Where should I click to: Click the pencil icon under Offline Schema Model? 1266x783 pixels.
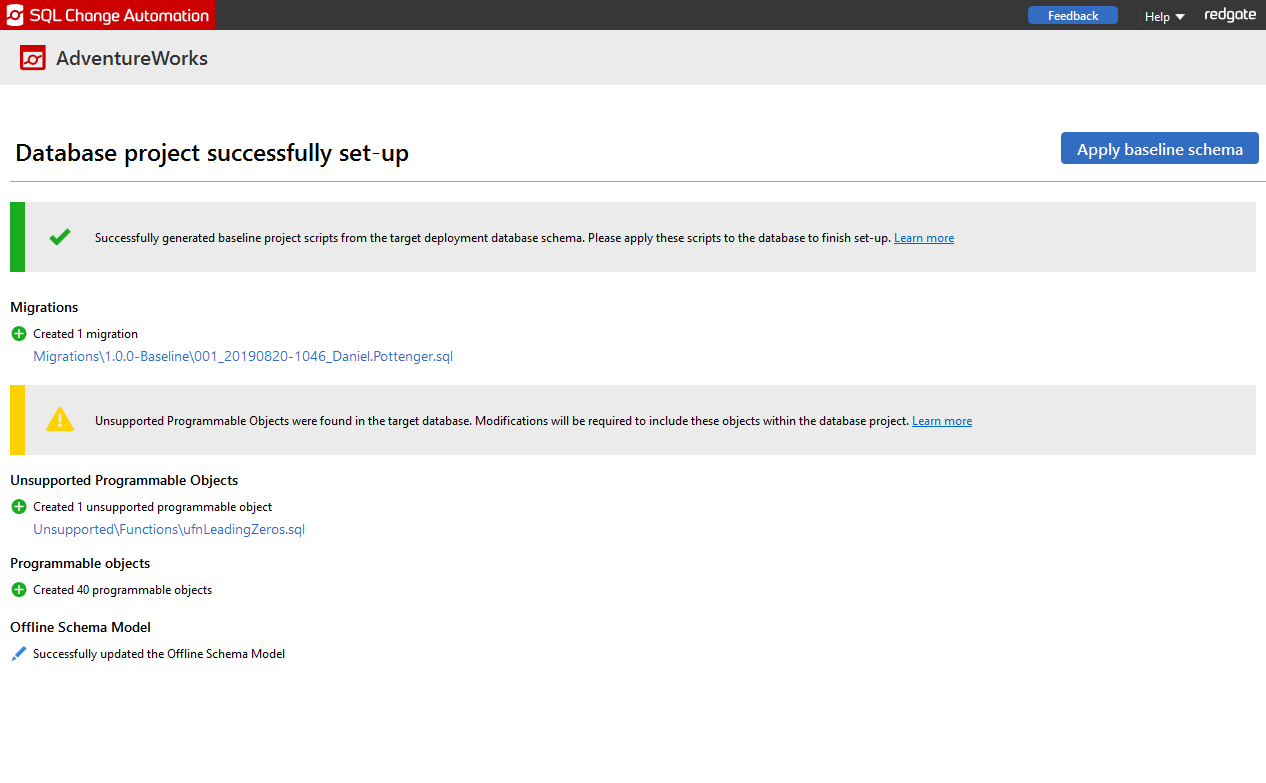(x=19, y=654)
